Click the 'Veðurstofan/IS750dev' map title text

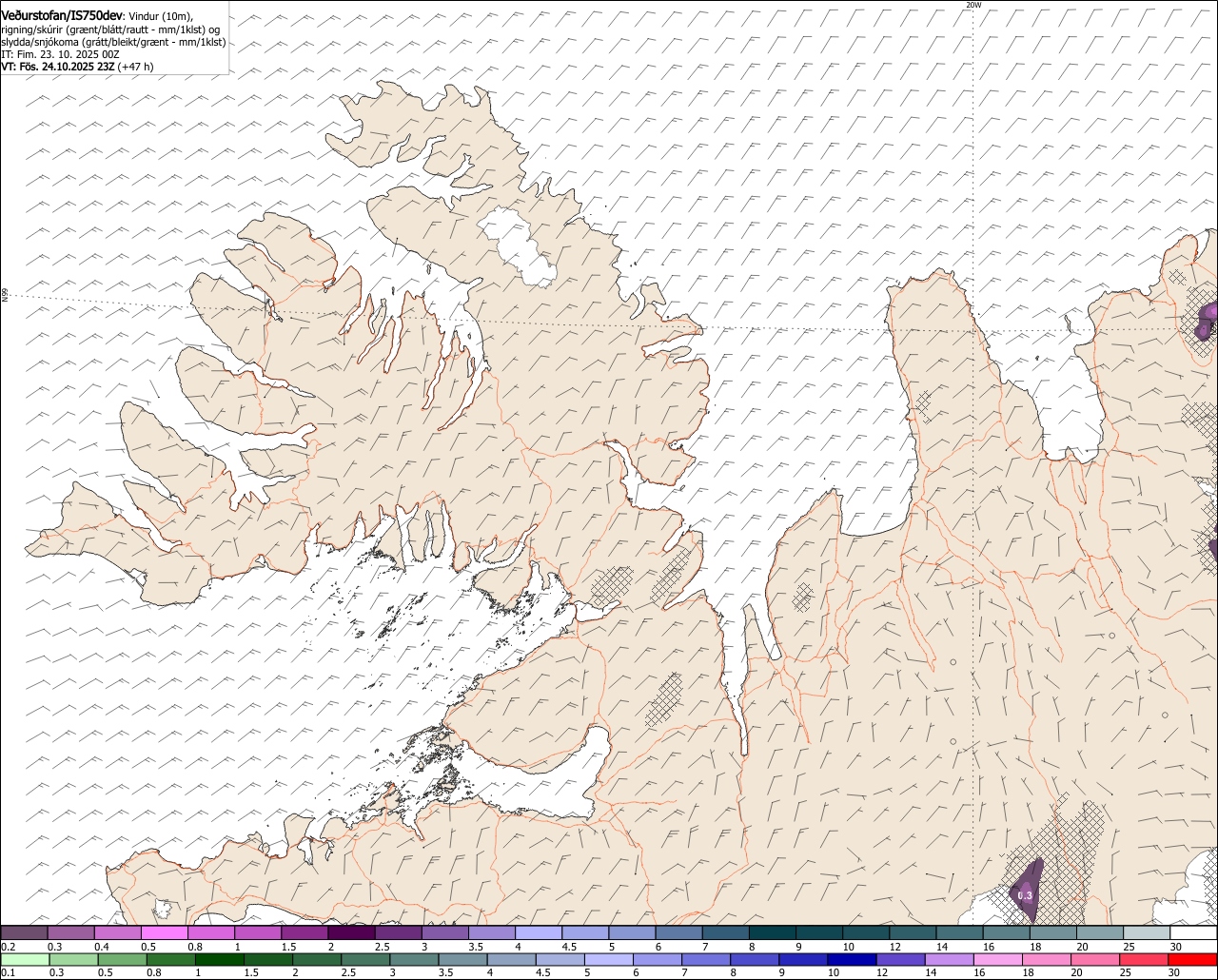pos(62,15)
